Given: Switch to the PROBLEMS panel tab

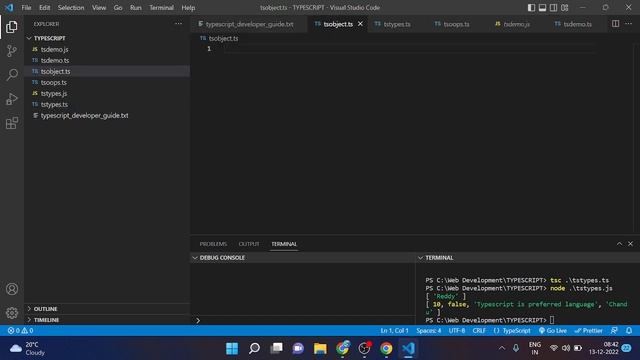Looking at the screenshot, I should [213, 244].
